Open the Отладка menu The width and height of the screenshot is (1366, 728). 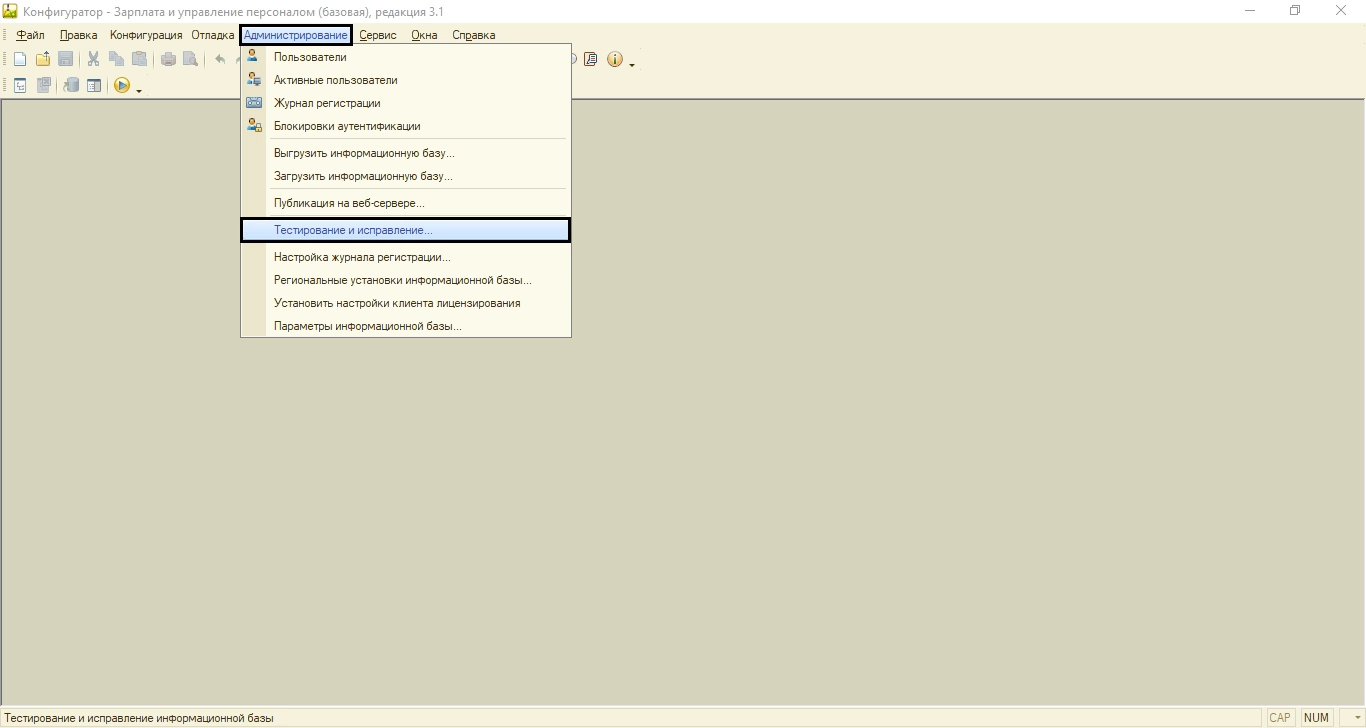[x=213, y=35]
